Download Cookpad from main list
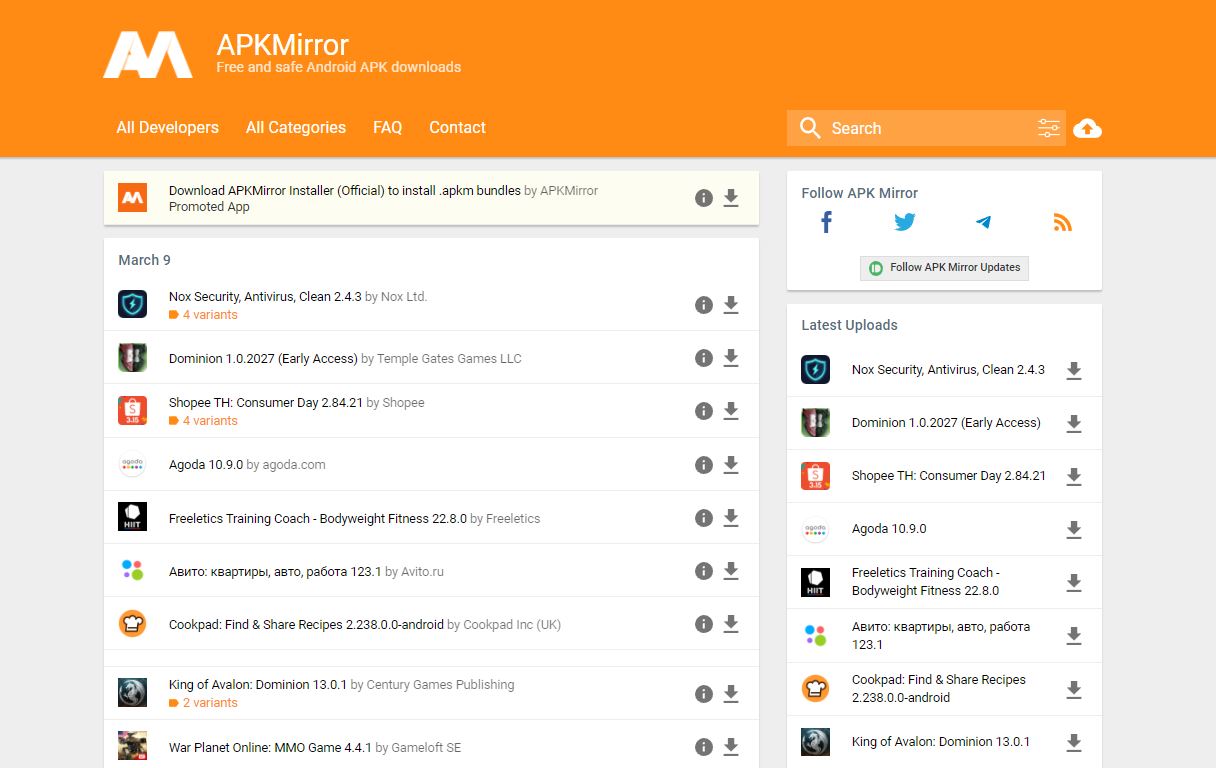The height and width of the screenshot is (768, 1216). (x=731, y=624)
